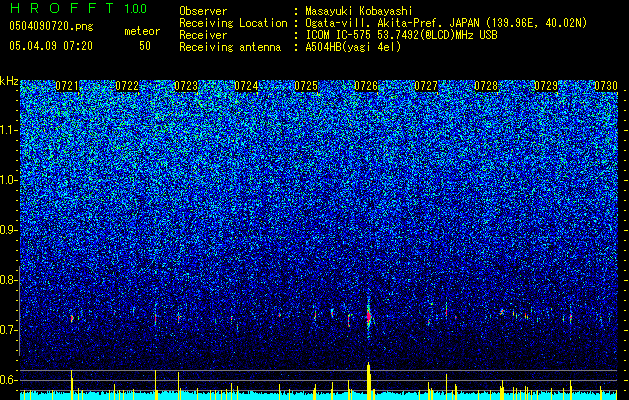Image resolution: width=629 pixels, height=400 pixels.
Task: Click the 'meteor' label
Action: (142, 31)
